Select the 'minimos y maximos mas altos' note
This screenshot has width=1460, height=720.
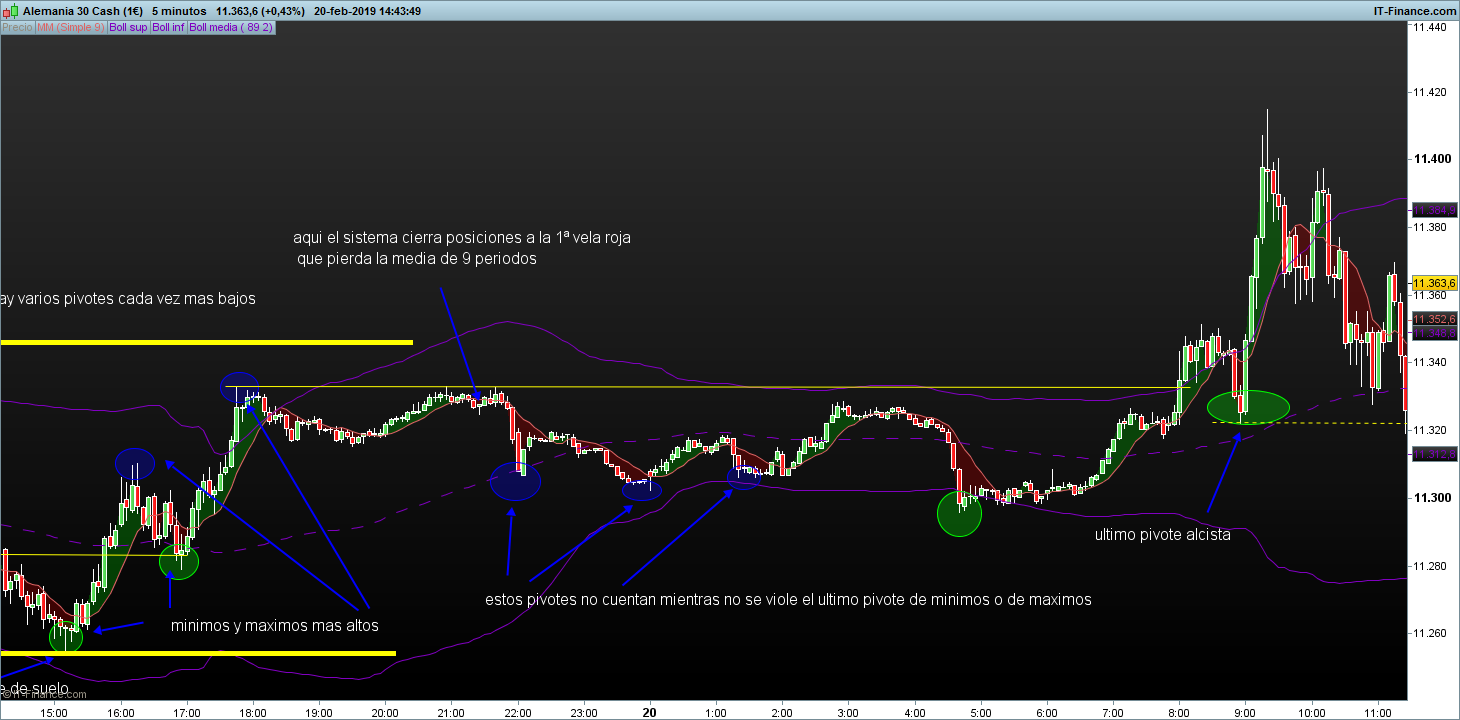(275, 627)
